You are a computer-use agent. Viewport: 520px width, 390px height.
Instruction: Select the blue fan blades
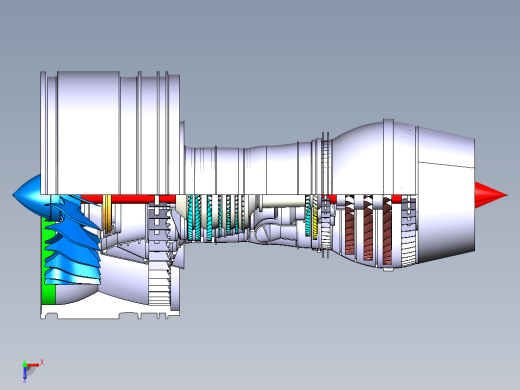pos(72,240)
